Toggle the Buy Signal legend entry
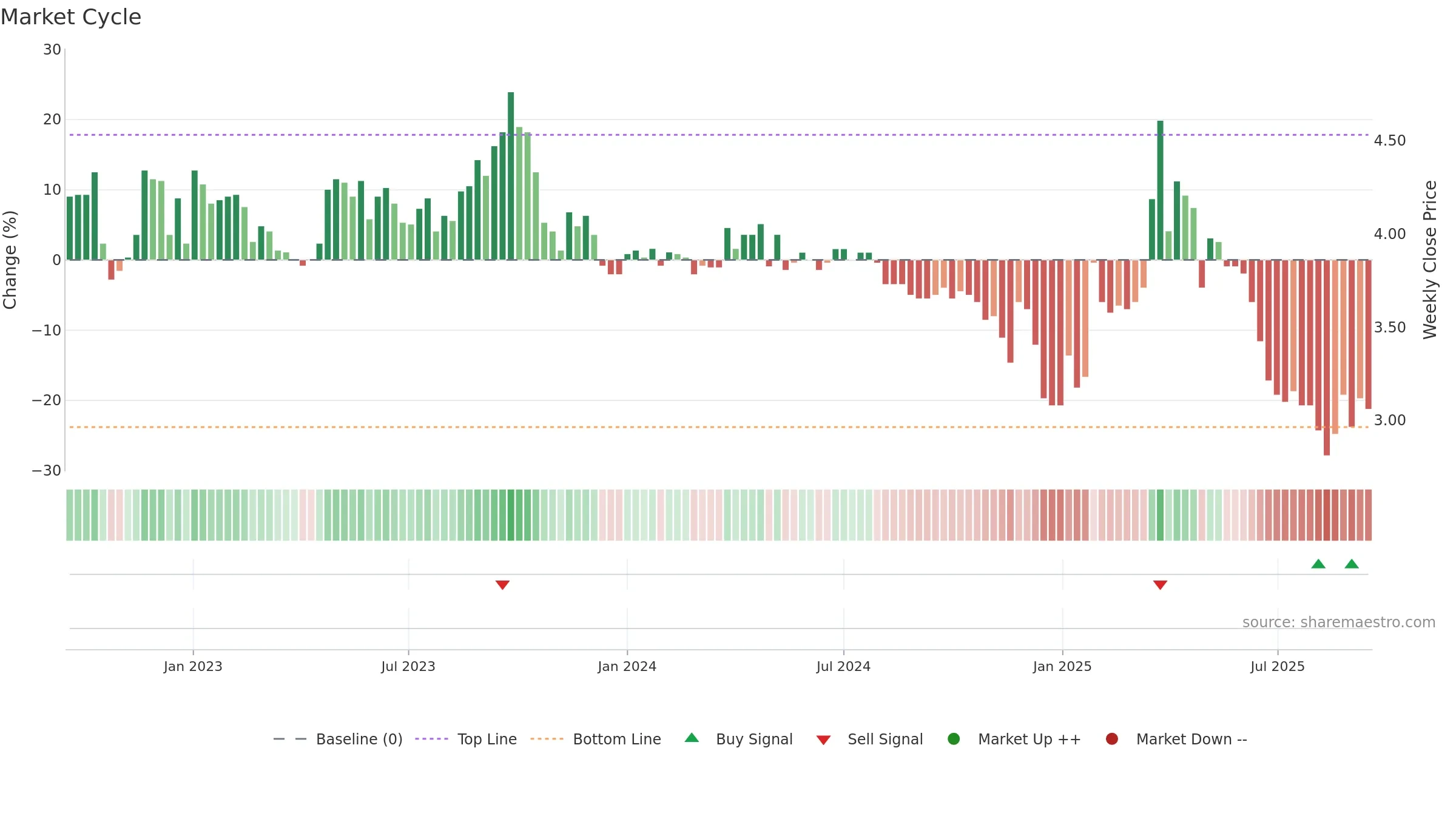Image resolution: width=1456 pixels, height=819 pixels. coord(738,739)
